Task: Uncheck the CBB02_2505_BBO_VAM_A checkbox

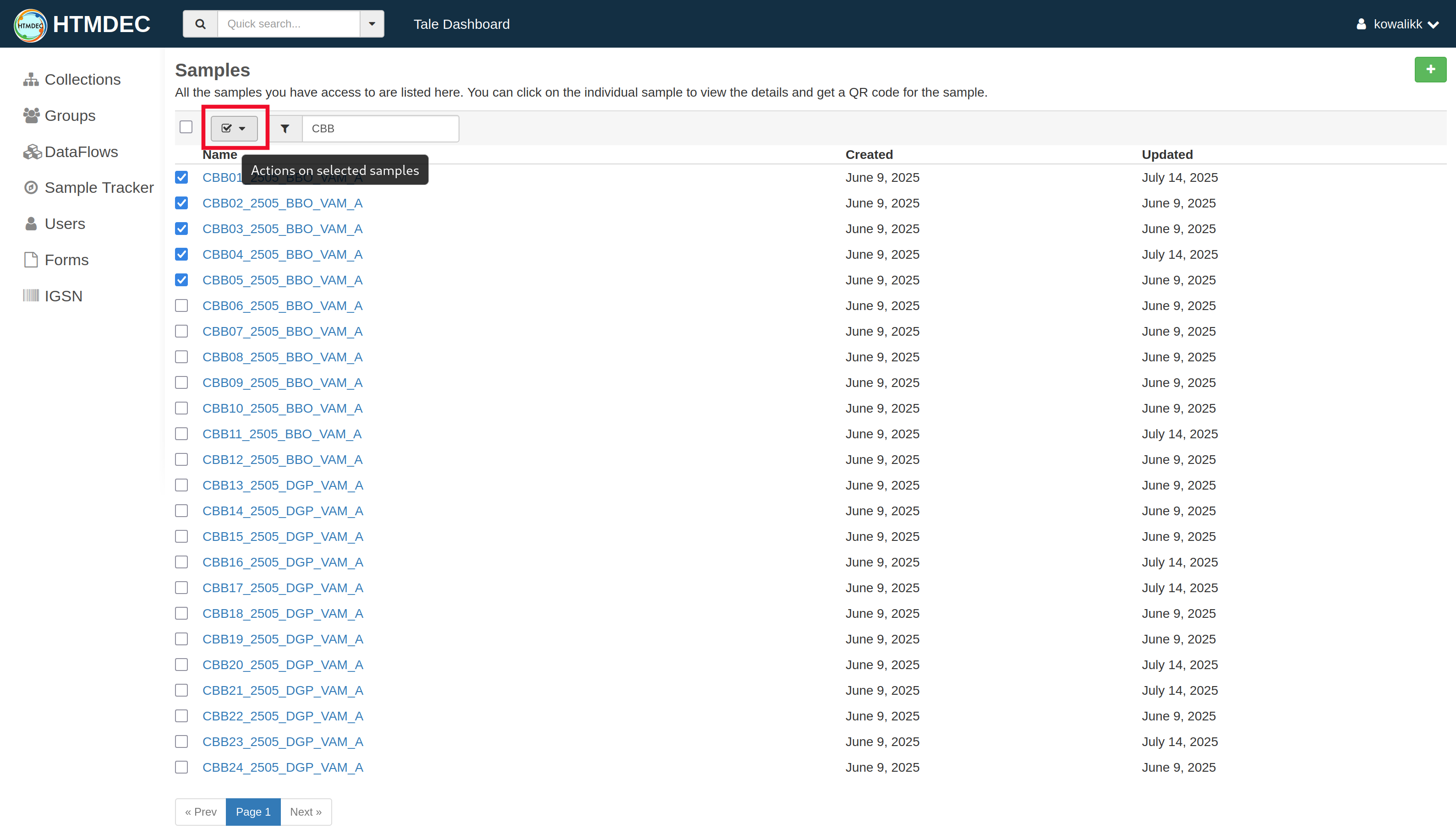Action: pyautogui.click(x=181, y=203)
